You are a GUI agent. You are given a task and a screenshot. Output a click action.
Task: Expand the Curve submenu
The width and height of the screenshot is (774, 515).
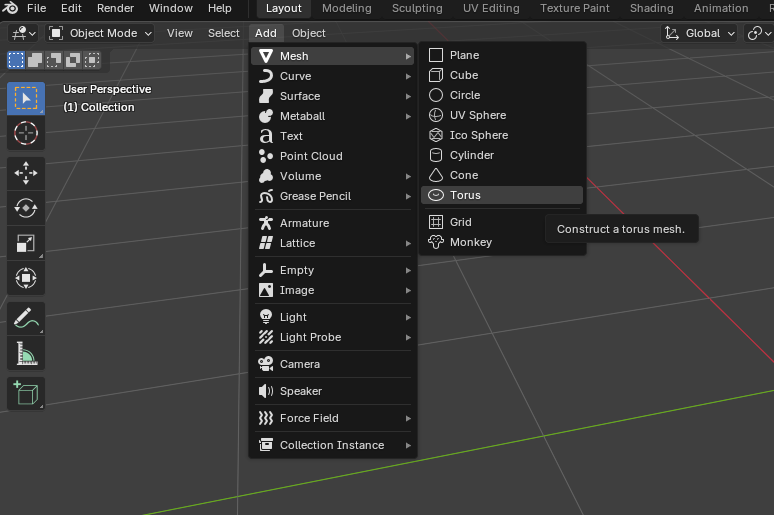(x=333, y=76)
